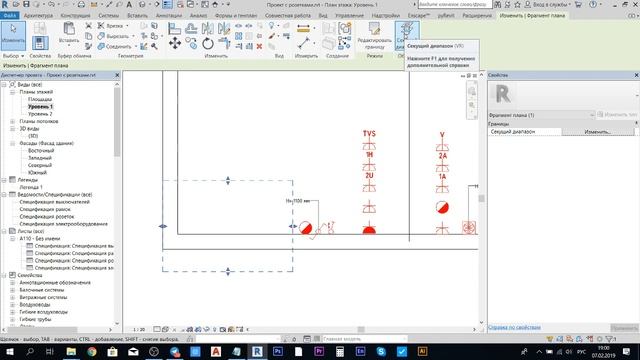Click the Применить button in Properties
640x360 pixels.
[x=624, y=328]
